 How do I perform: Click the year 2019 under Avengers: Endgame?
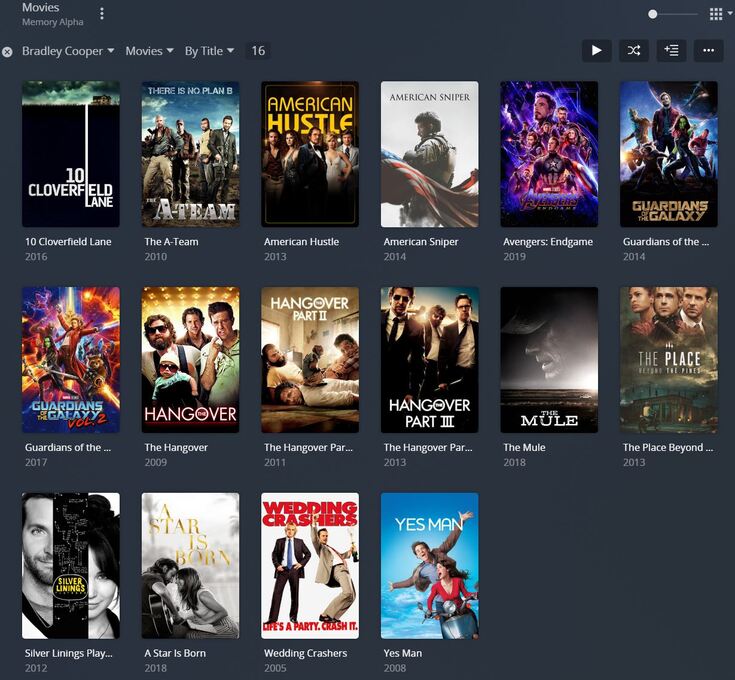(514, 257)
